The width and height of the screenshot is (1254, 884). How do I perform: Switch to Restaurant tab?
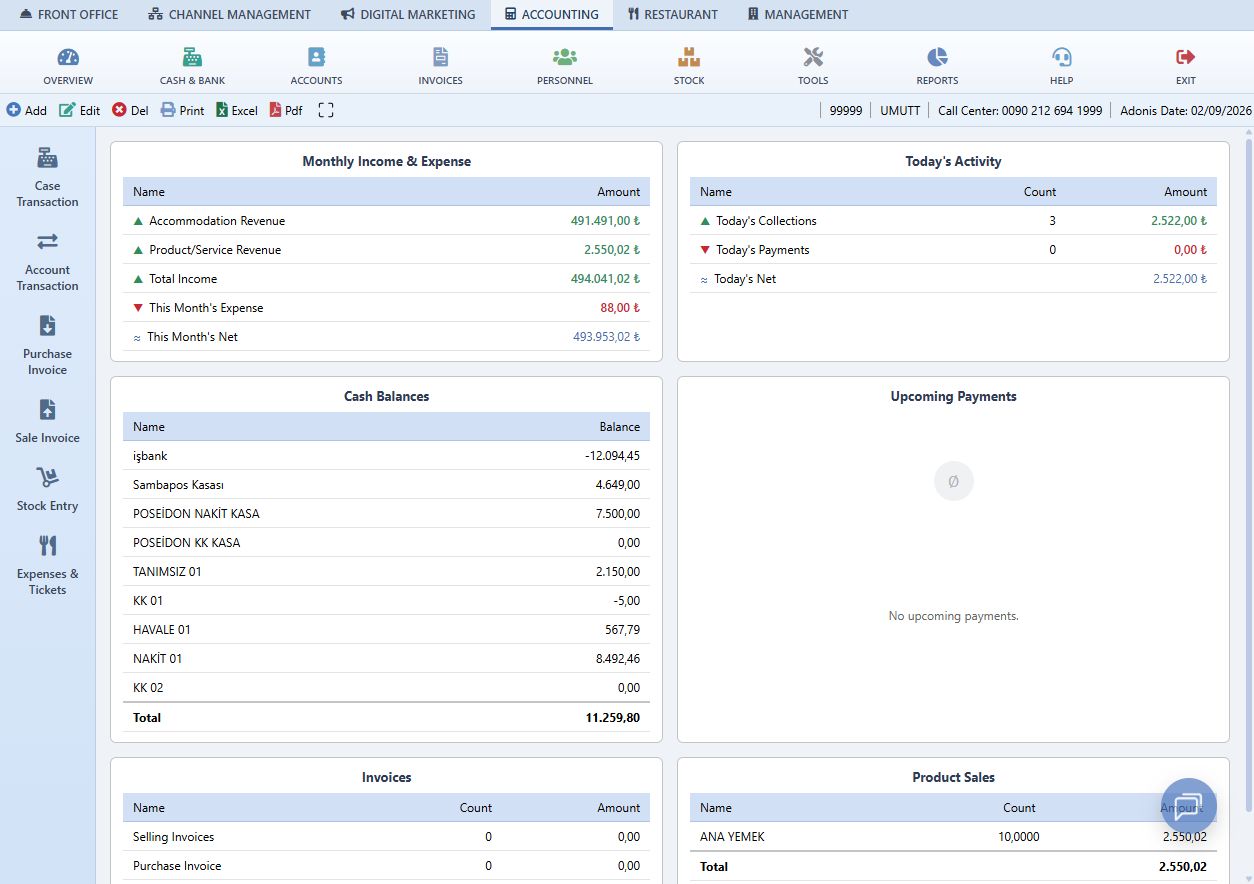[x=673, y=14]
